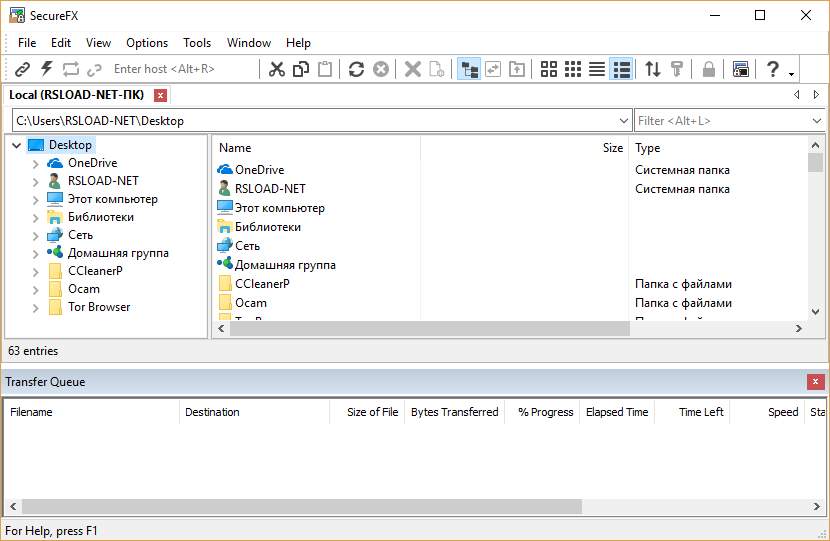This screenshot has width=830, height=541.
Task: Click the file Properties icon
Action: pyautogui.click(x=437, y=69)
